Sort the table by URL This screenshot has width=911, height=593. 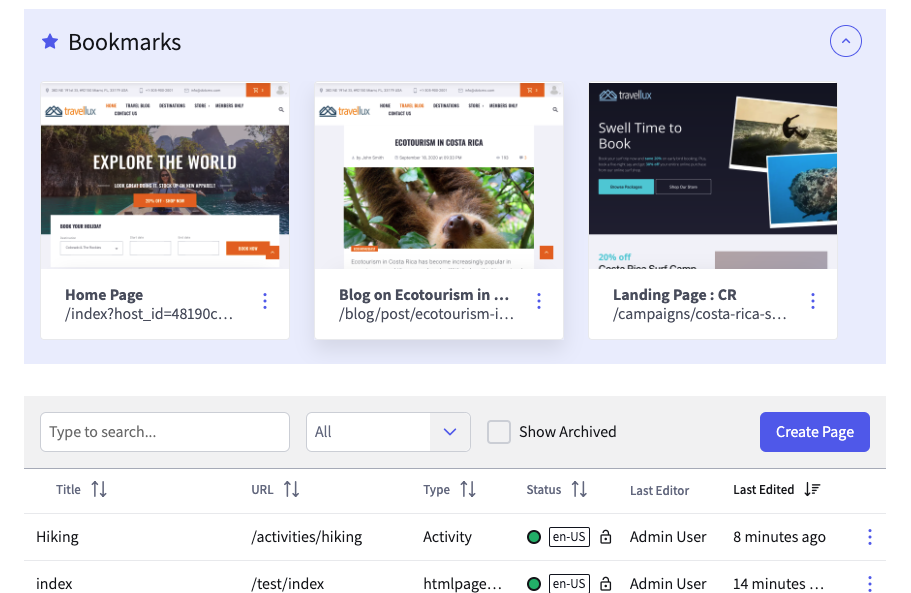pos(292,489)
